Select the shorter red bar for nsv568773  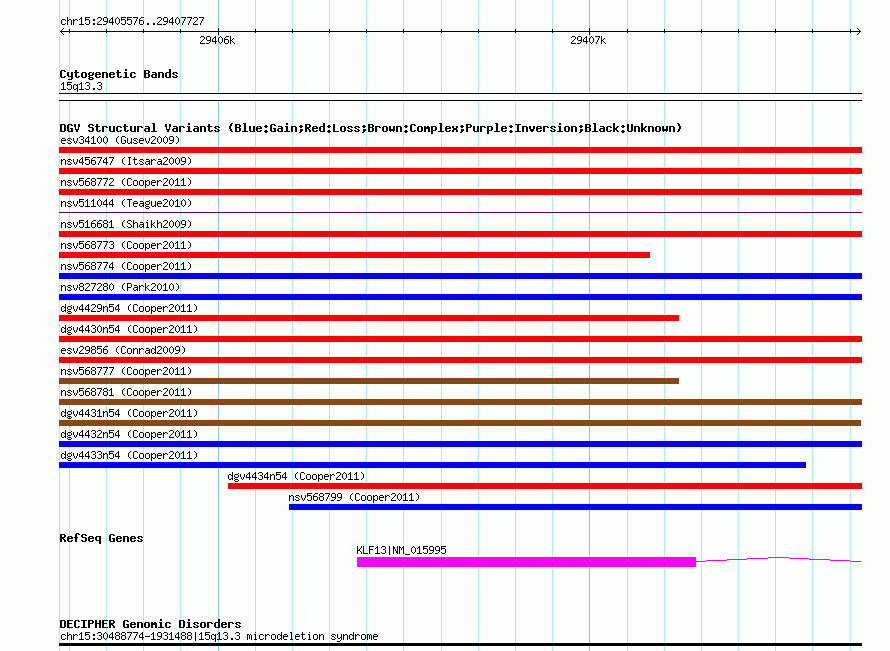pos(354,255)
